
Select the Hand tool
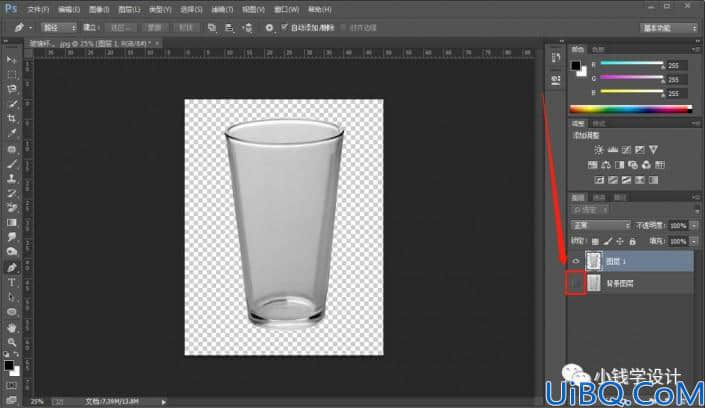pos(12,327)
